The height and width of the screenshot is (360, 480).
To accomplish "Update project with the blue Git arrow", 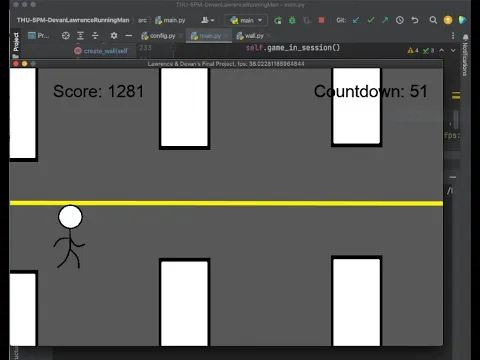I will [356, 20].
